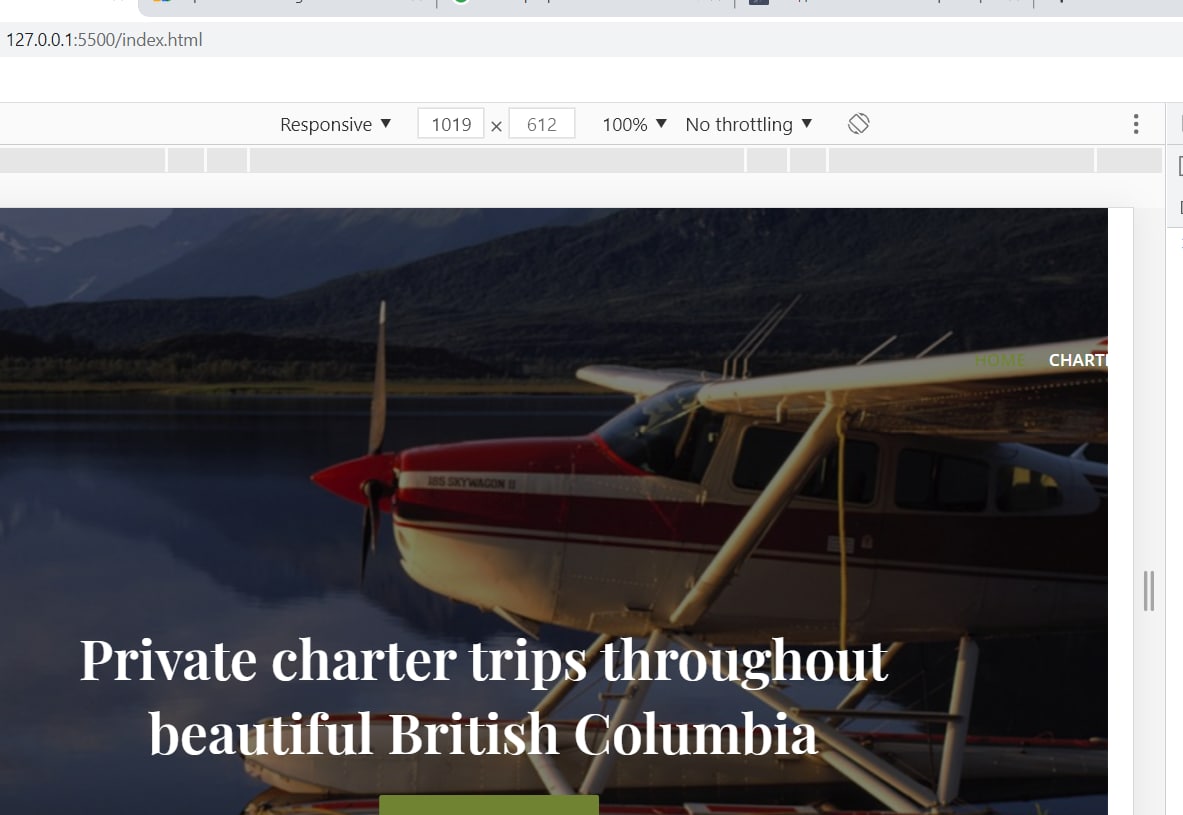
Task: Follow the HOME navigation link
Action: (x=1000, y=361)
